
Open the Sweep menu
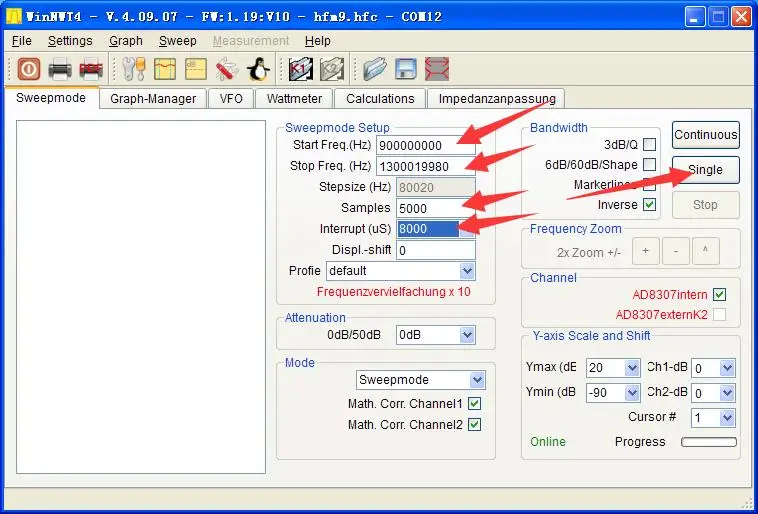tap(177, 41)
